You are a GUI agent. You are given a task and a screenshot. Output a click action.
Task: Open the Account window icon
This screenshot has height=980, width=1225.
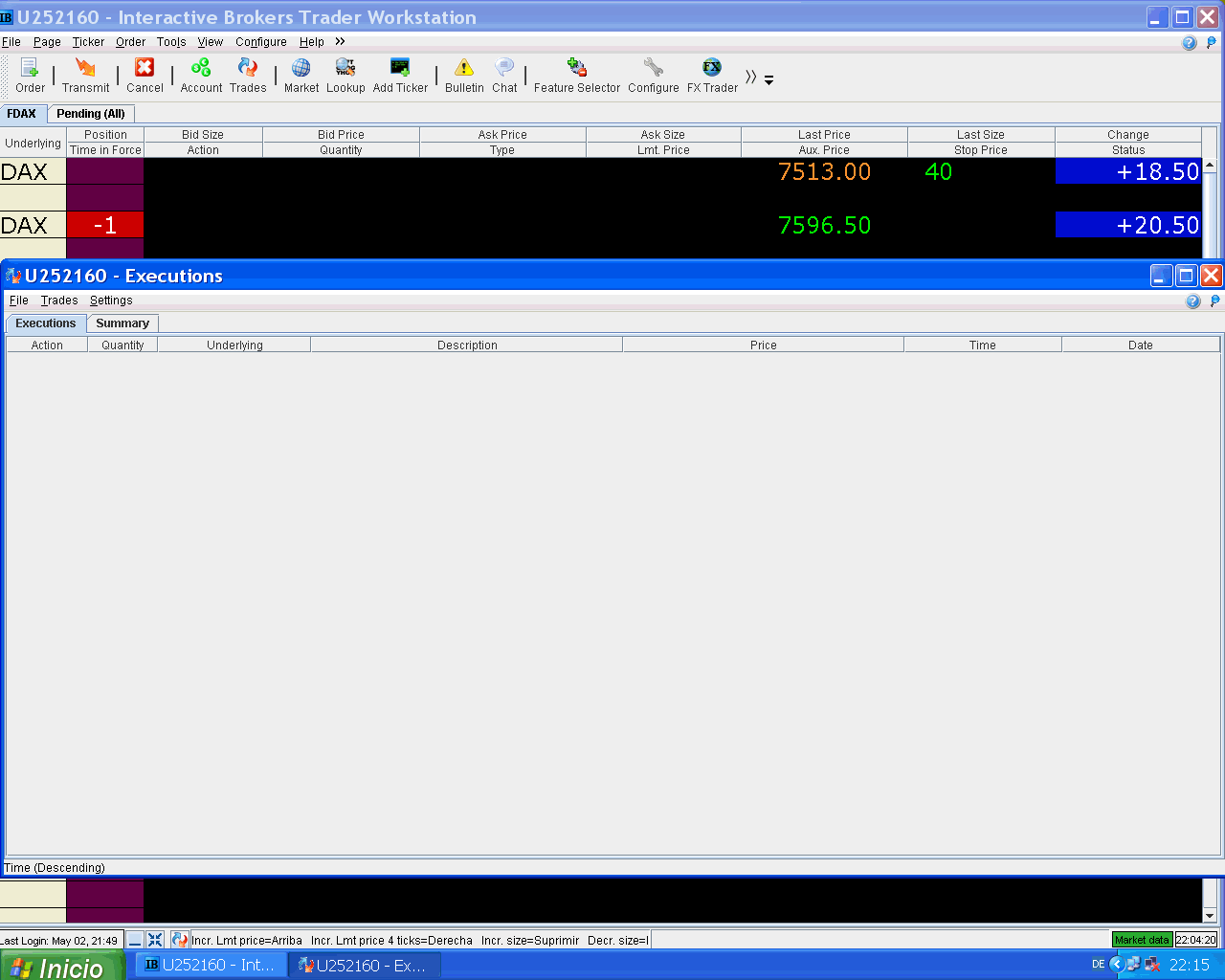coord(201,67)
